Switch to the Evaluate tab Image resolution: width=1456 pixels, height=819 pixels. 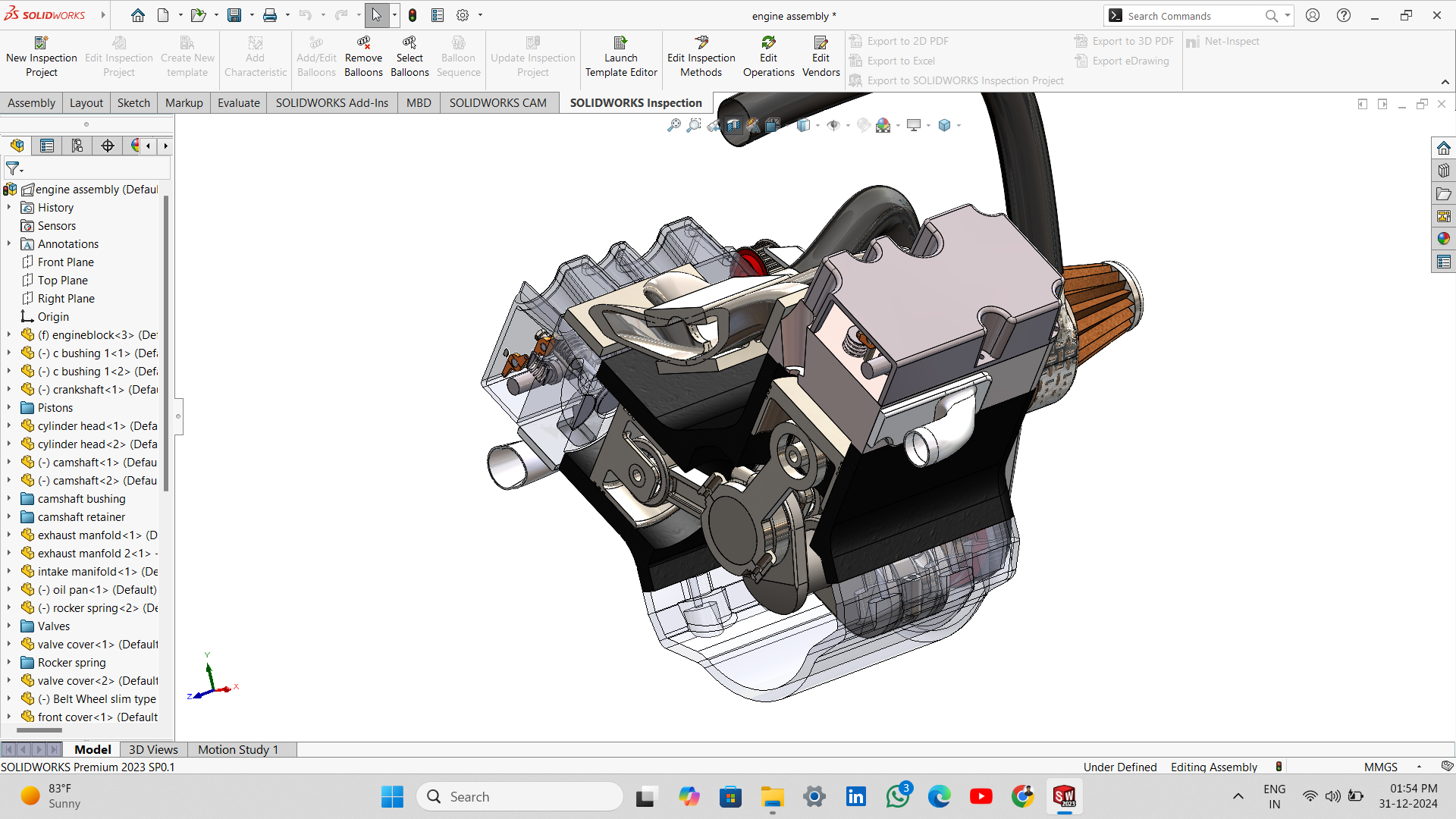(238, 103)
